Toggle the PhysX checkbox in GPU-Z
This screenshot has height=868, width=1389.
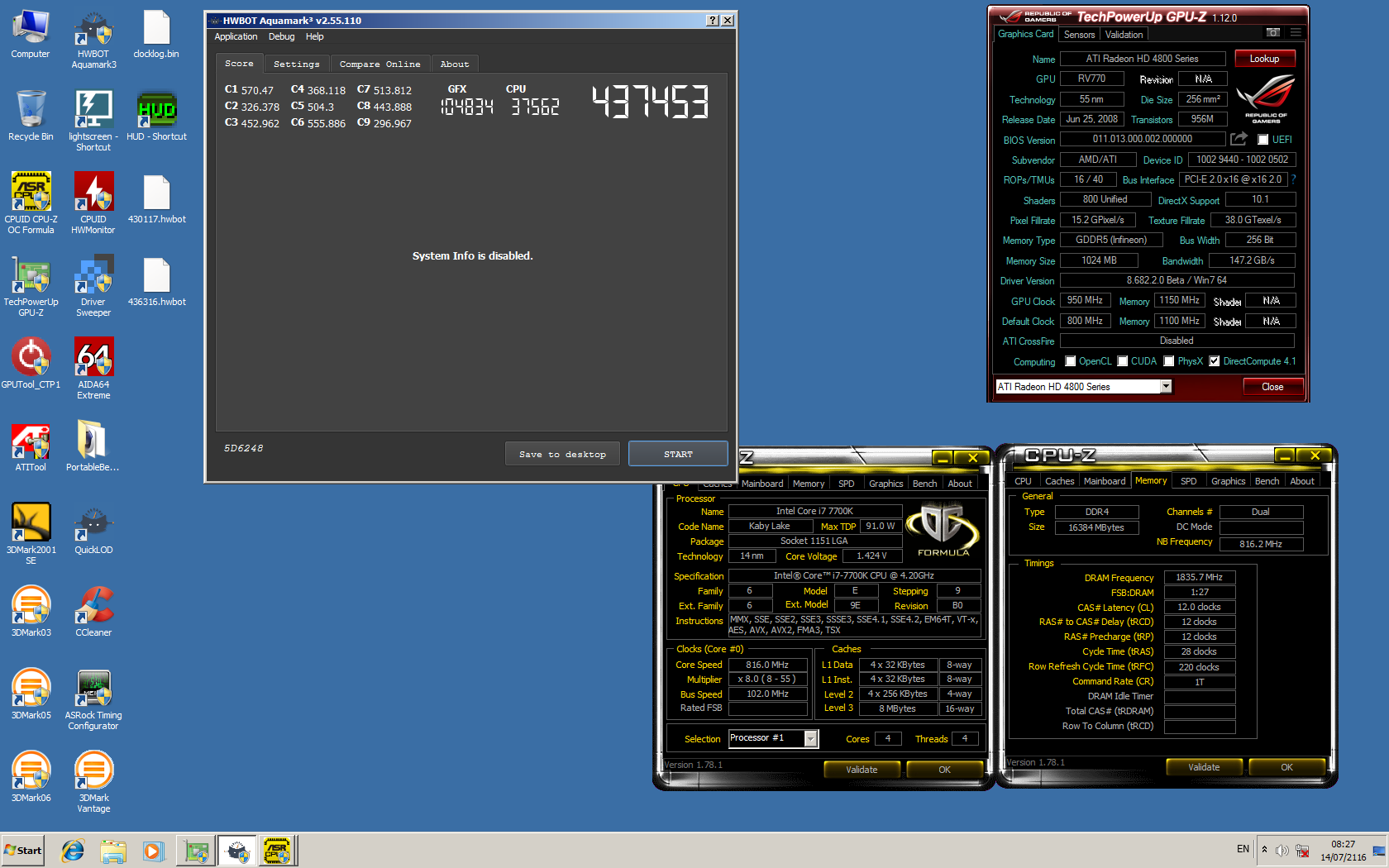1169,361
